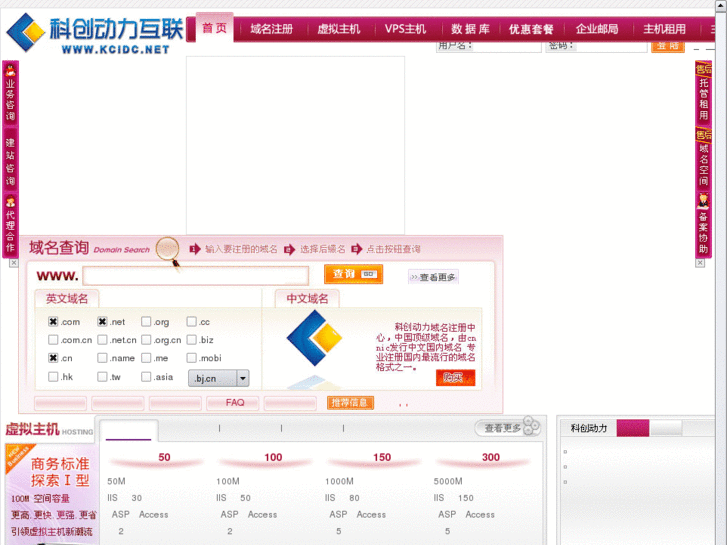The width and height of the screenshot is (727, 545).
Task: Check the .org.cn domain checkbox
Action: (x=146, y=340)
